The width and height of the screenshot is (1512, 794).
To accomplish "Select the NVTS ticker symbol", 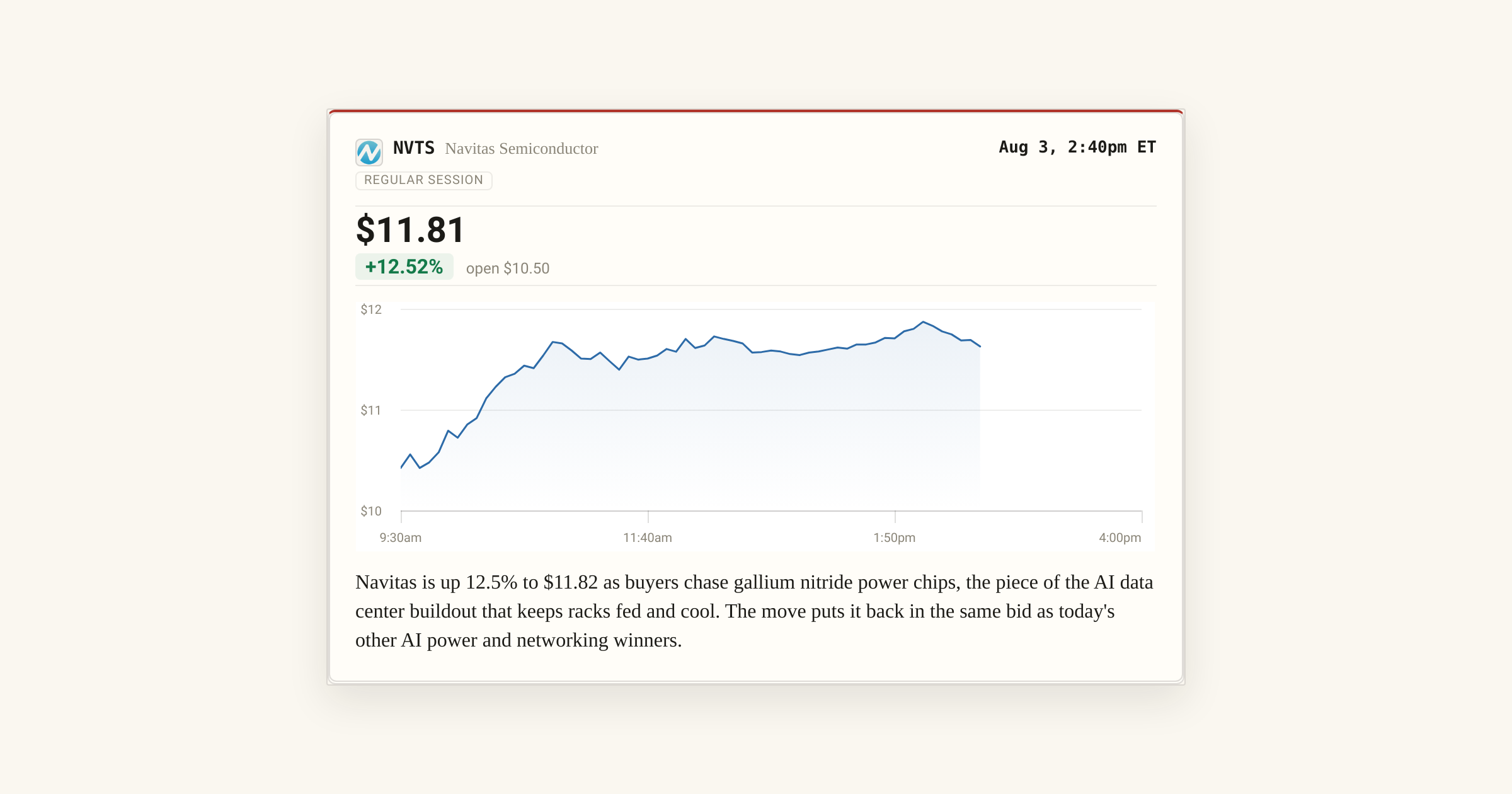I will coord(414,148).
